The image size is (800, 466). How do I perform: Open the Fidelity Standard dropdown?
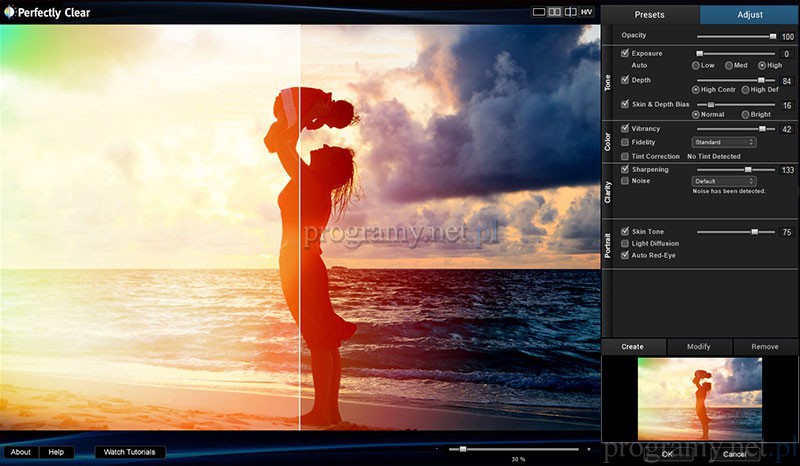pyautogui.click(x=724, y=142)
